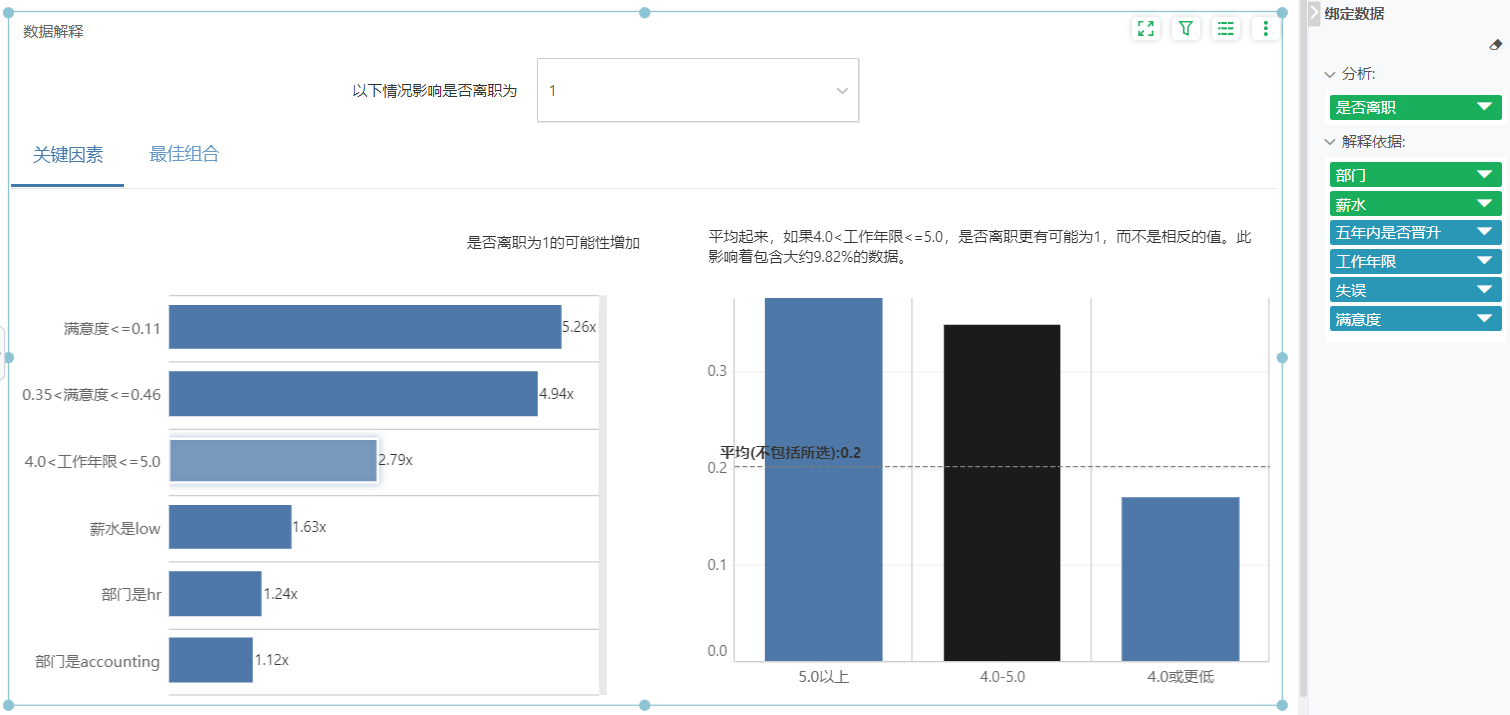
Task: Open dropdown on 满意度 field
Action: tap(1484, 320)
